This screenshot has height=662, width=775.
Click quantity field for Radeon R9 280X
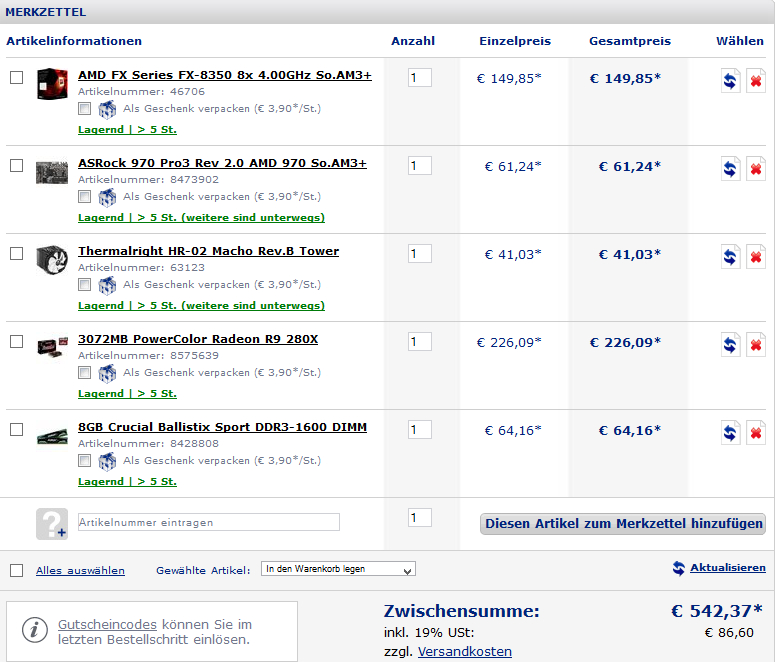click(x=420, y=342)
